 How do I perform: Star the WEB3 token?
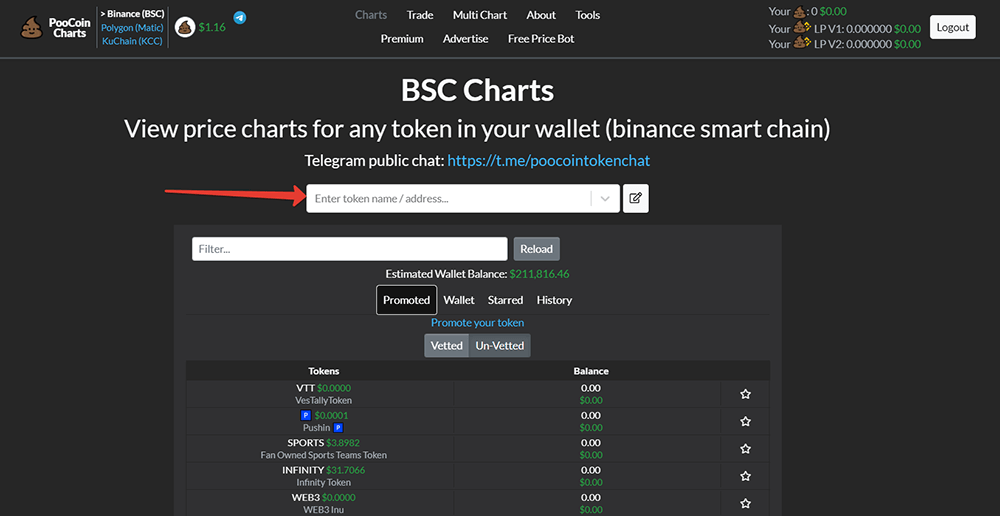pos(745,503)
